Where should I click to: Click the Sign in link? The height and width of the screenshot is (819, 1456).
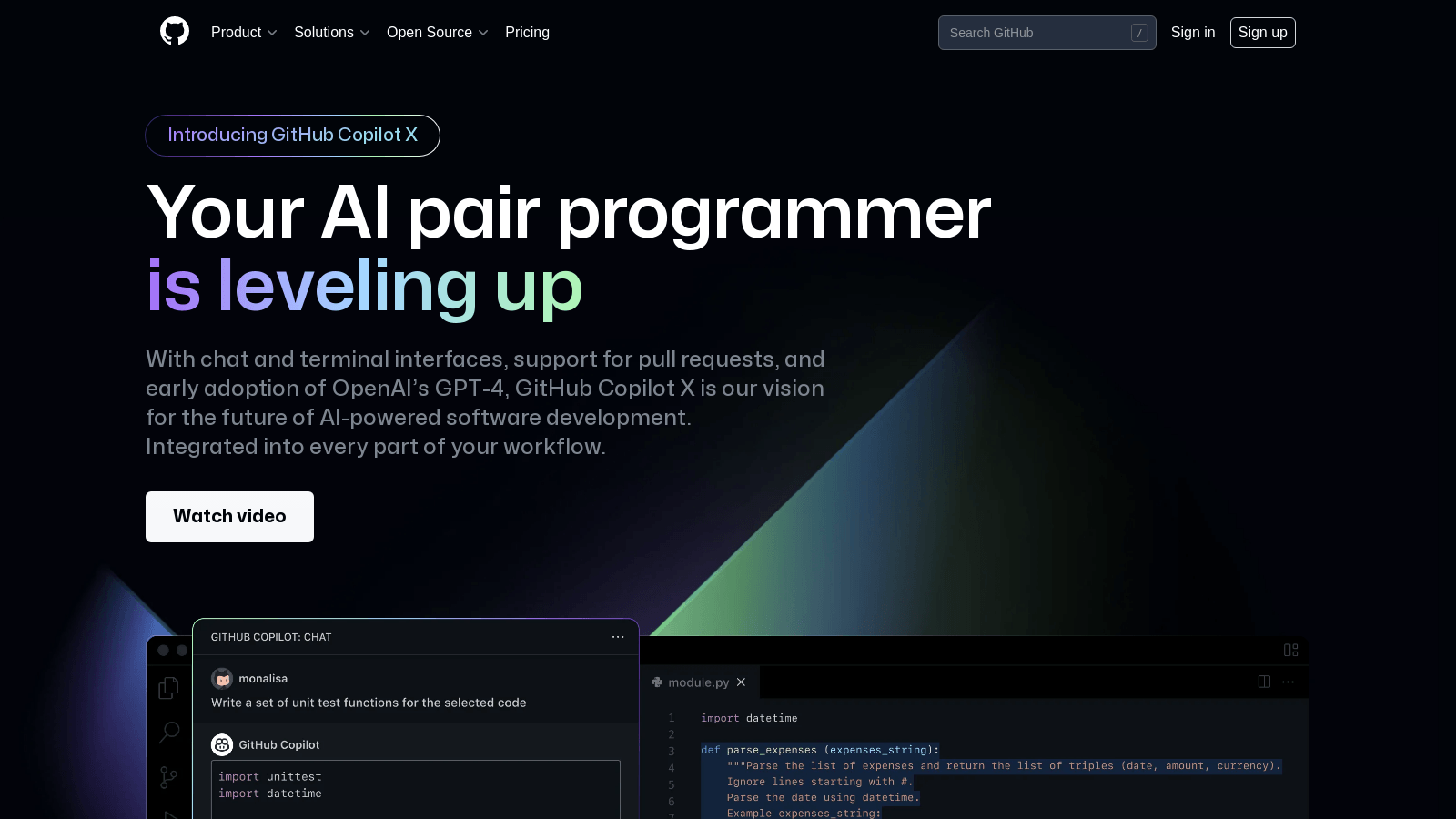point(1192,32)
